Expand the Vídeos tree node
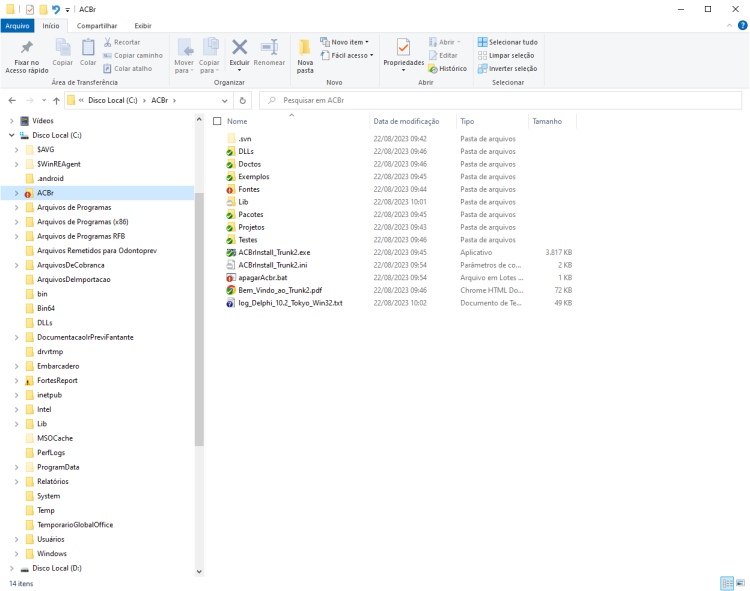Viewport: 750px width, 591px height. pos(12,121)
